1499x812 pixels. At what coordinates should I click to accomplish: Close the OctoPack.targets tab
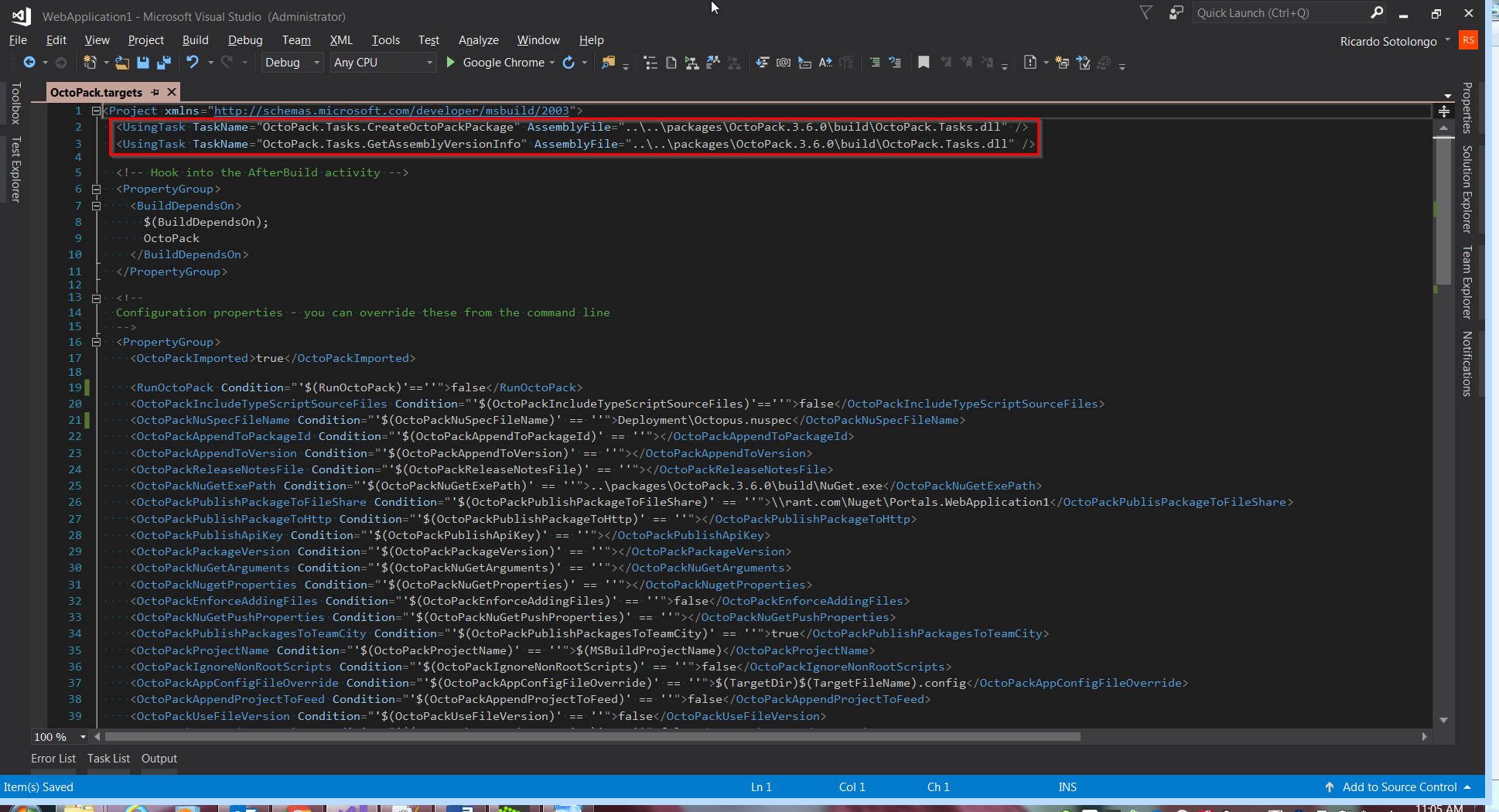(x=172, y=92)
